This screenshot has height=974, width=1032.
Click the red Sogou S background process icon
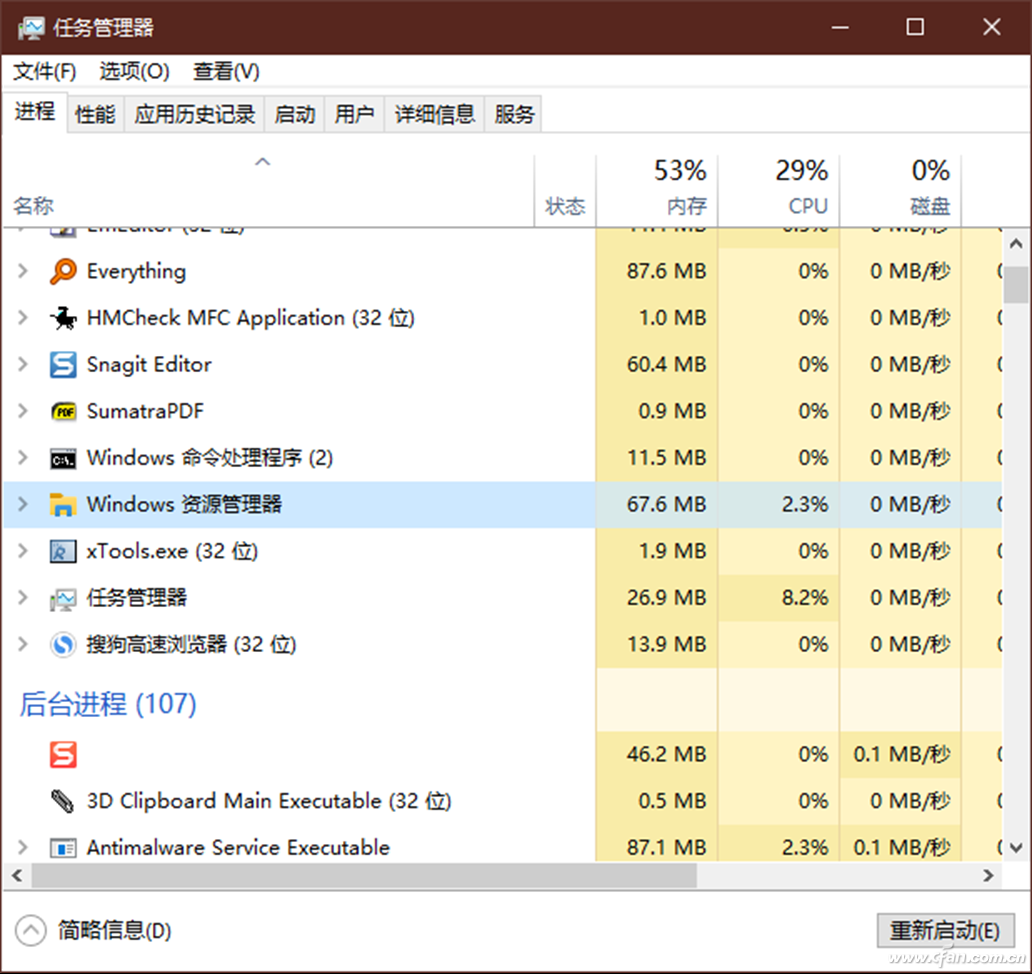(x=63, y=754)
